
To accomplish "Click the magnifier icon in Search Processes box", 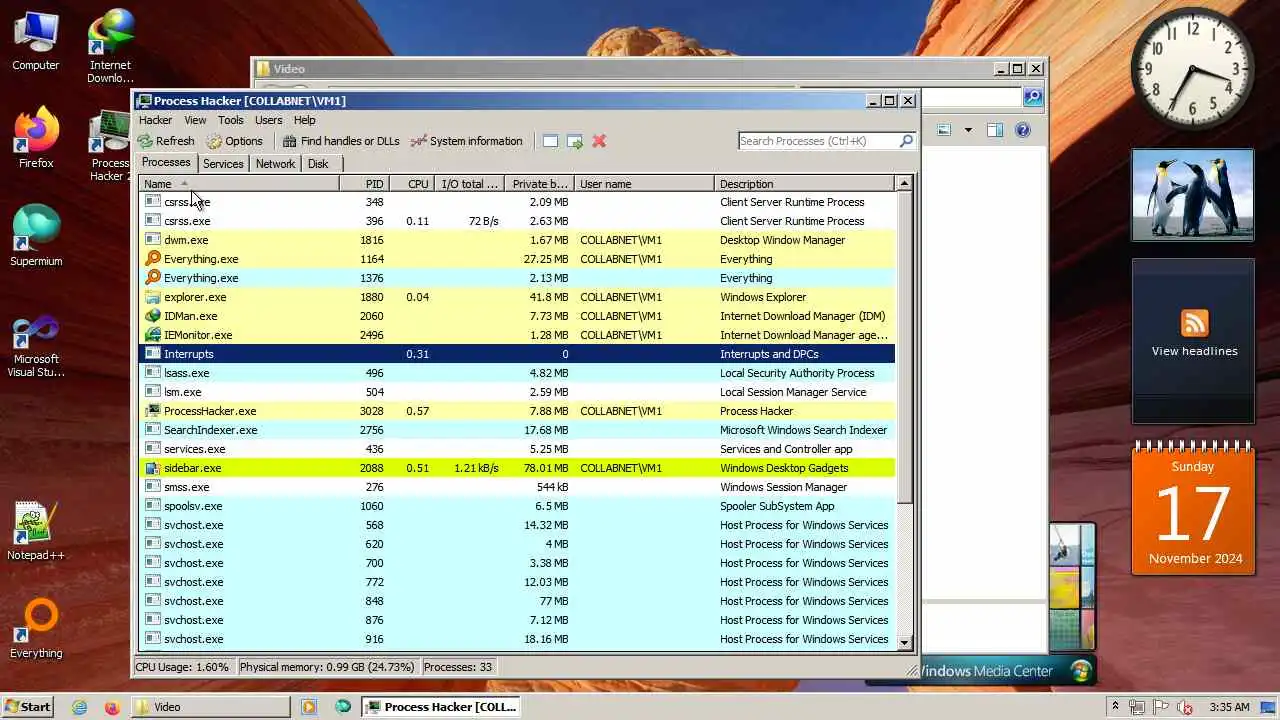I will coord(906,141).
